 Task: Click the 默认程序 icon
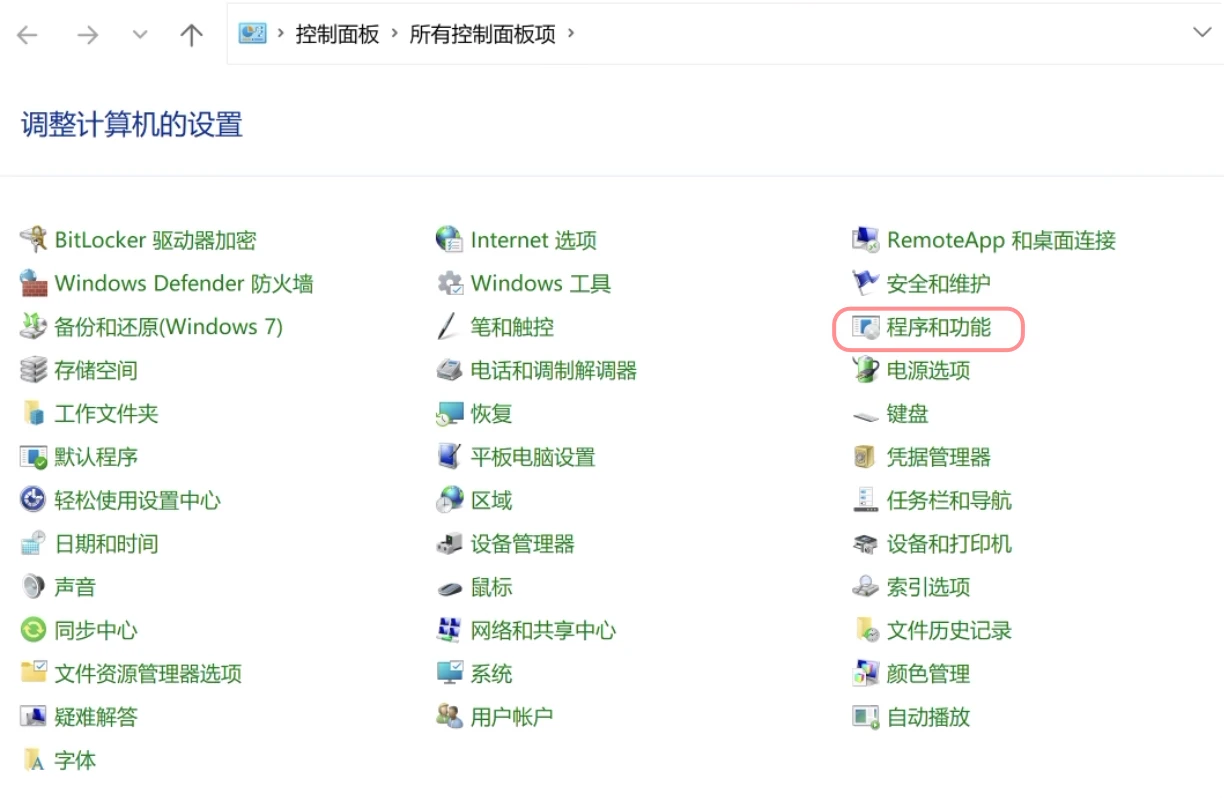34,457
